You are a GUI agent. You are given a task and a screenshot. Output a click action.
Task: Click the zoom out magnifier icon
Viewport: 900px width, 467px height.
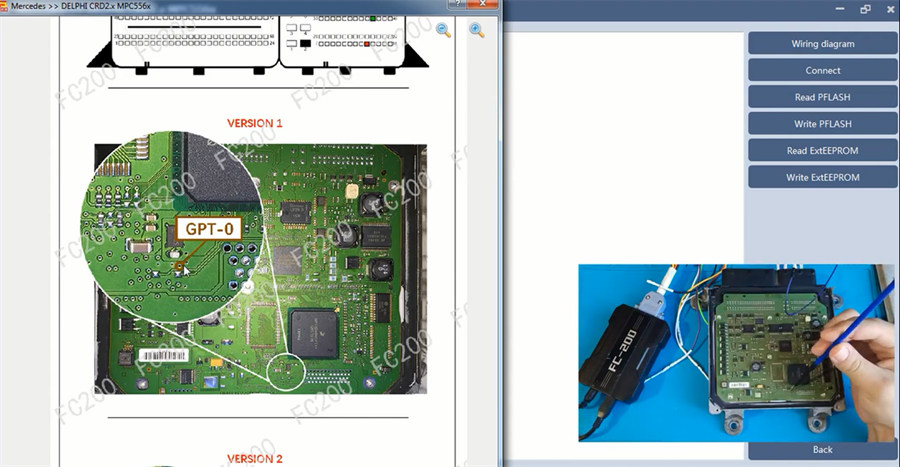[443, 30]
